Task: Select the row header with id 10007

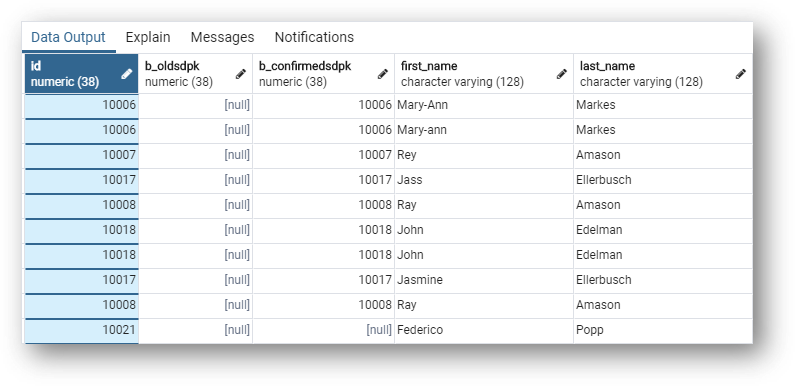Action: click(x=81, y=155)
